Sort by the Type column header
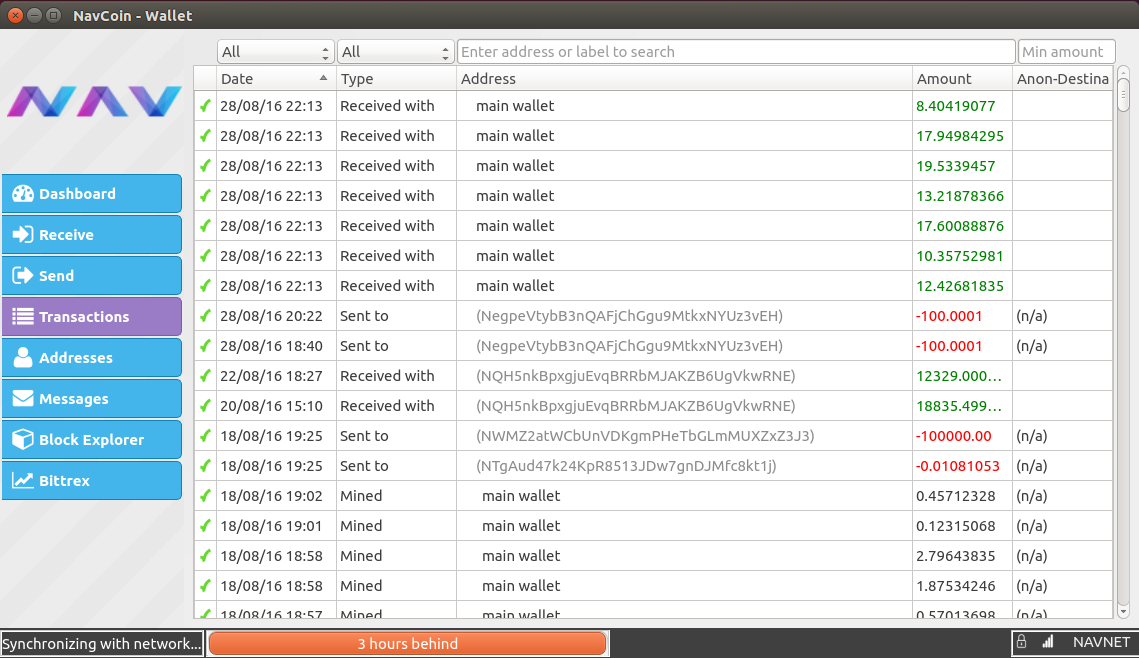Viewport: 1139px width, 658px height. (x=396, y=78)
